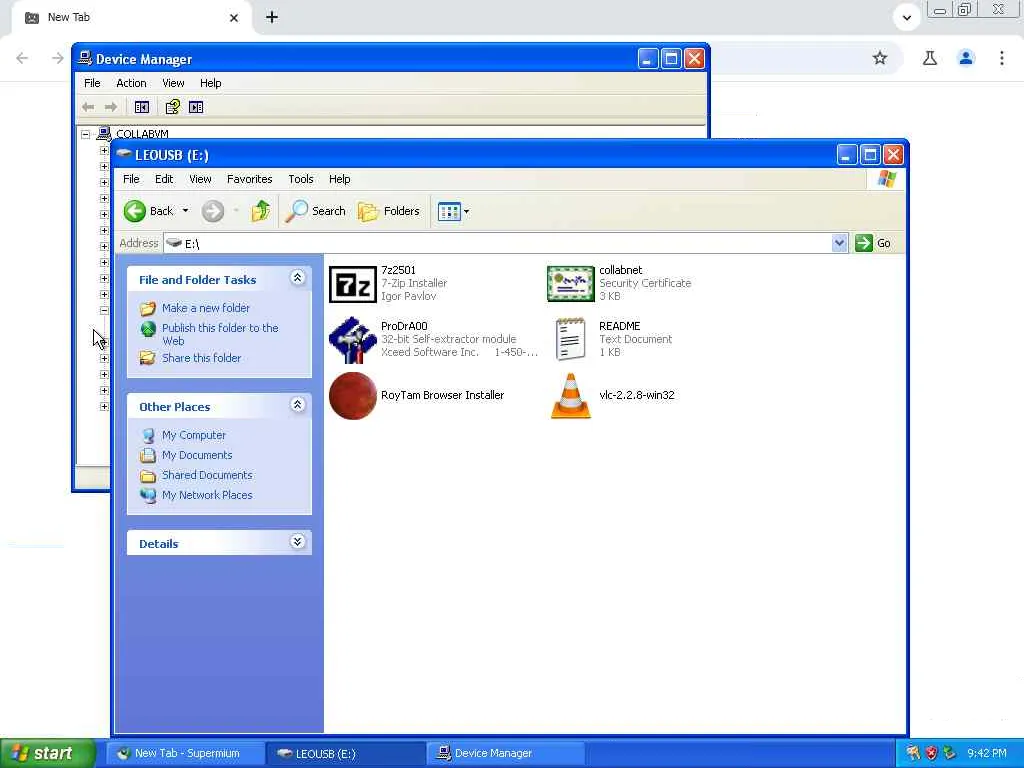The image size is (1024, 768).
Task: Open Favorites menu in Explorer
Action: coord(249,179)
